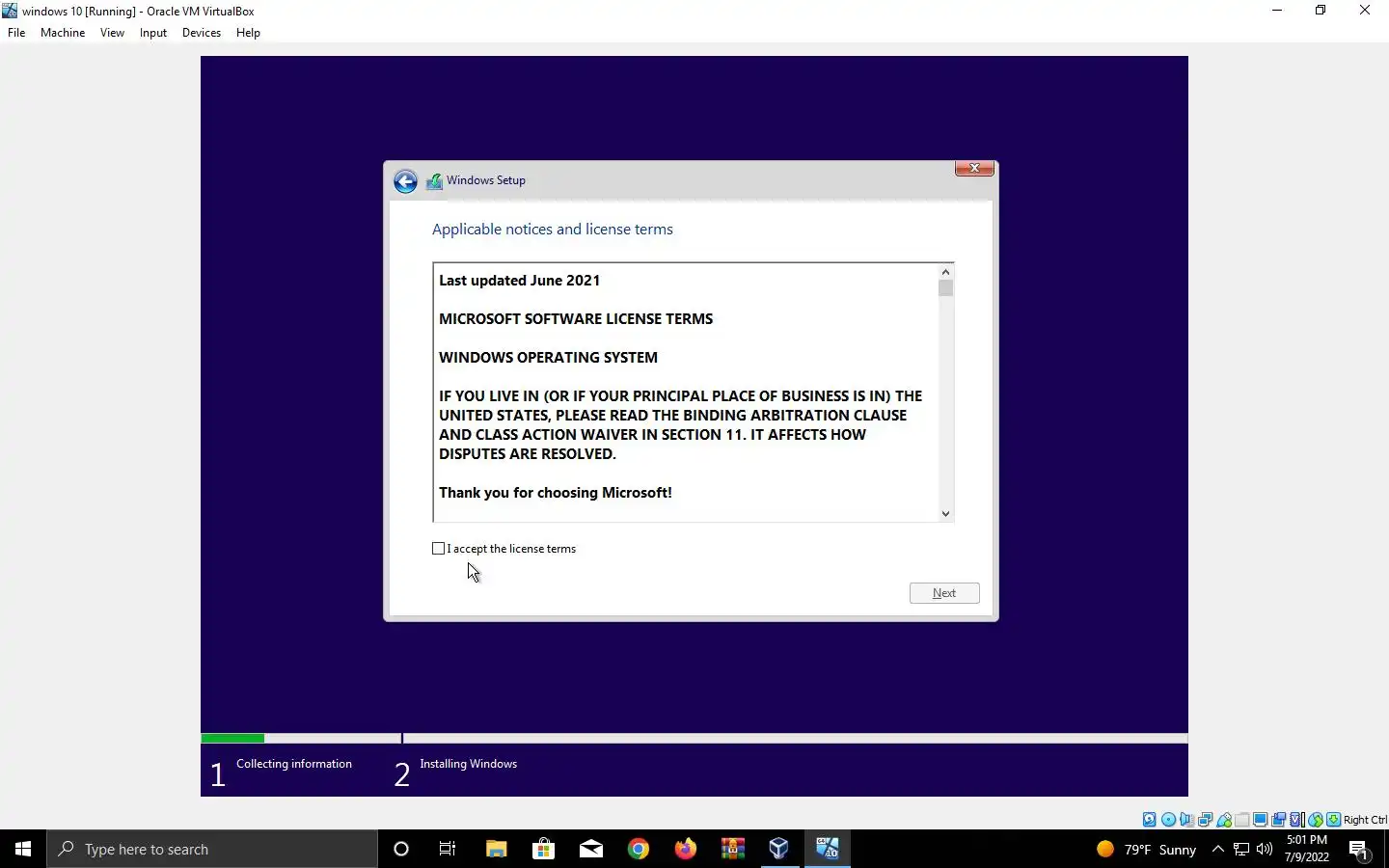Viewport: 1389px width, 868px height.
Task: Open the Mail app from taskbar
Action: [590, 849]
